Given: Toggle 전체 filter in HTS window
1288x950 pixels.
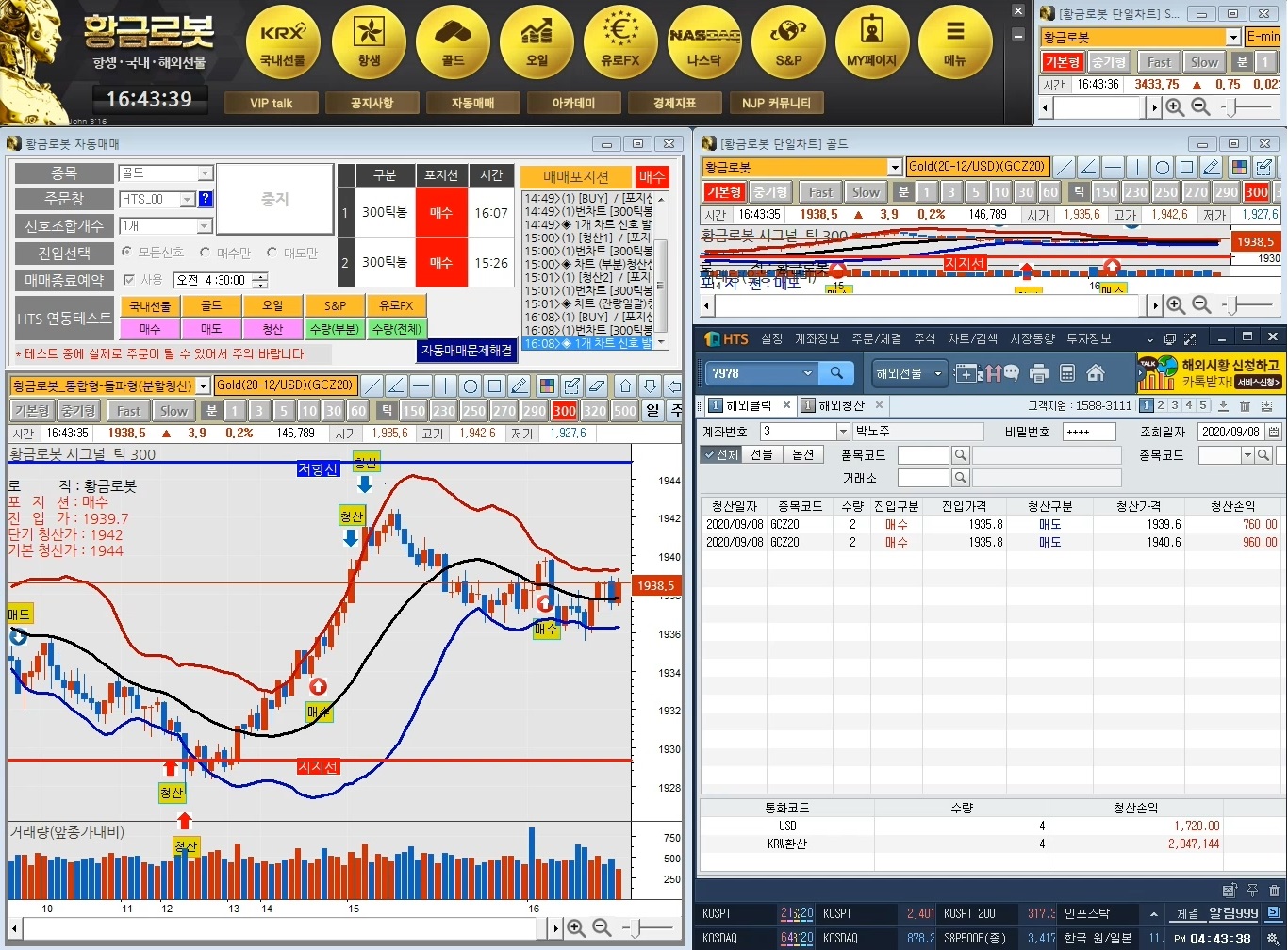Looking at the screenshot, I should pyautogui.click(x=721, y=454).
